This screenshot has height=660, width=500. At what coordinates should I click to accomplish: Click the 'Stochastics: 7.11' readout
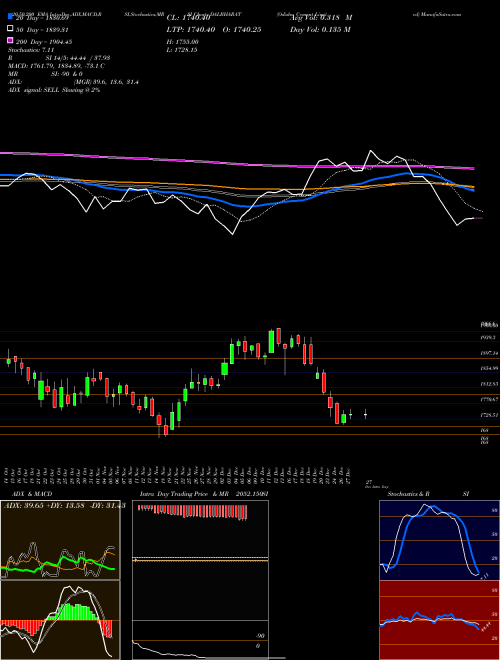tap(31, 50)
